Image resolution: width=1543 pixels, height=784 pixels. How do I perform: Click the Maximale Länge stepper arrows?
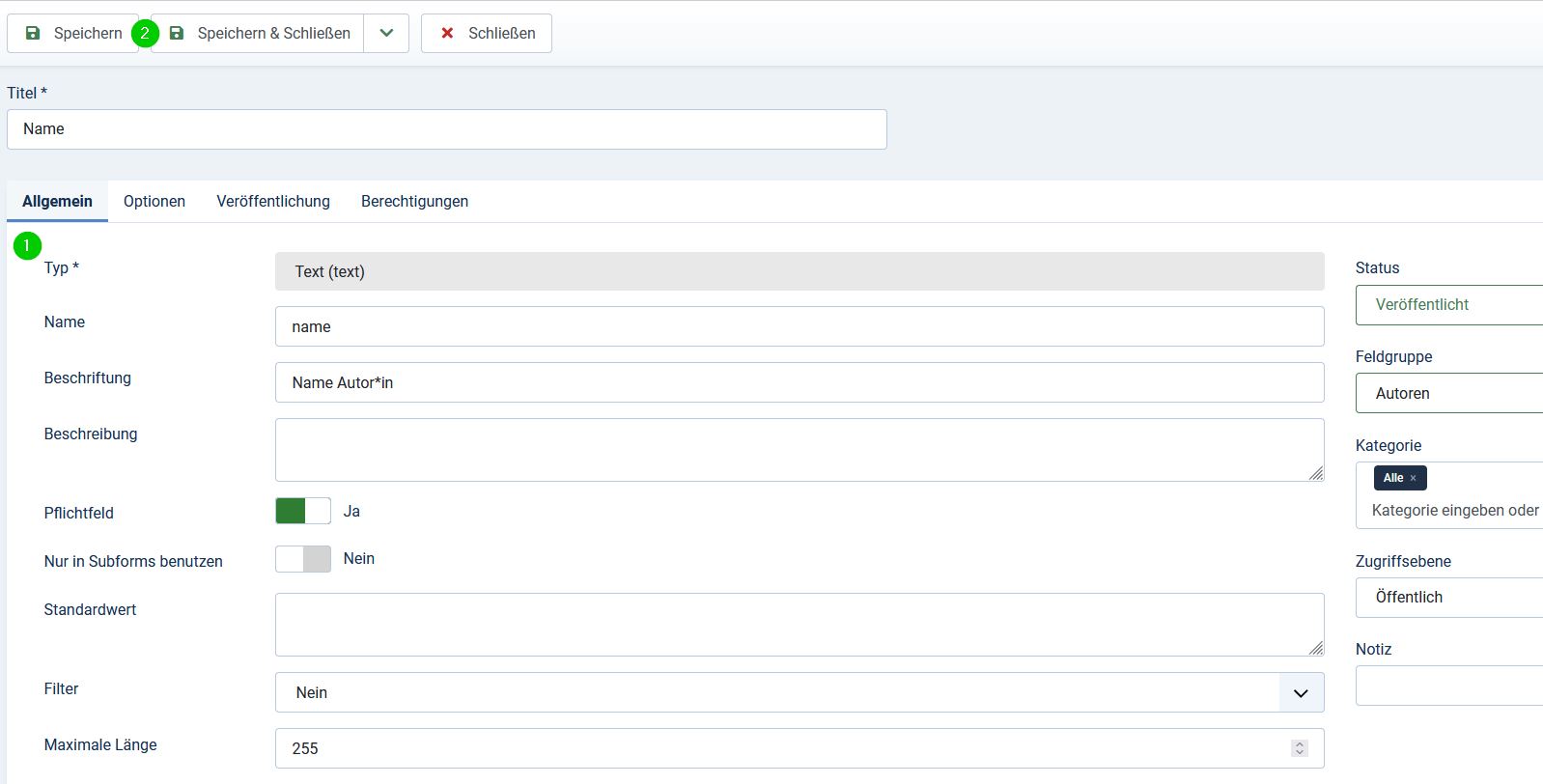click(x=1299, y=748)
